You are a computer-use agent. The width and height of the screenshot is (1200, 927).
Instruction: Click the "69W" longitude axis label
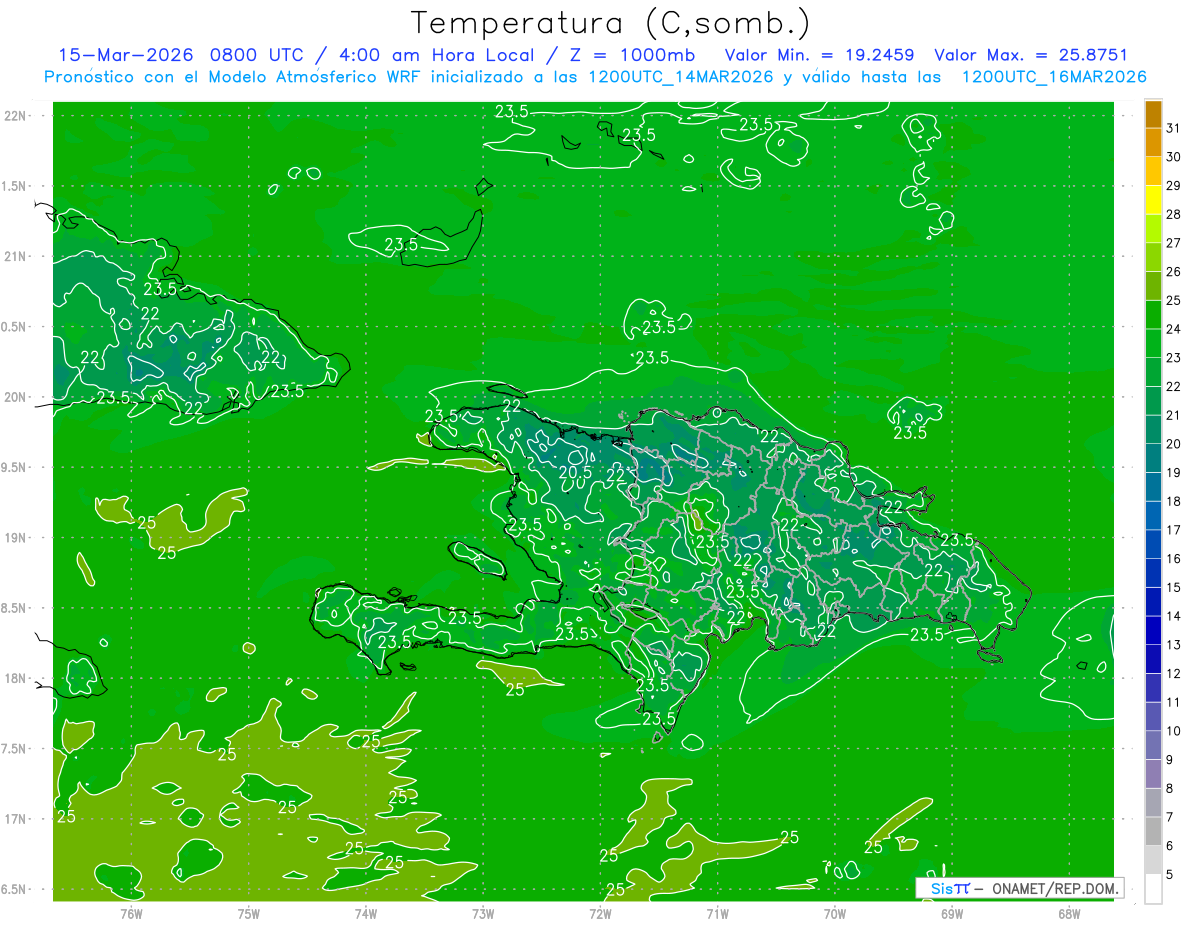(951, 913)
